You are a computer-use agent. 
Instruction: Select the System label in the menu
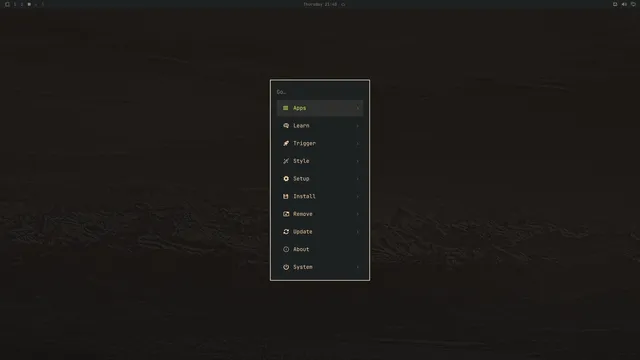click(302, 267)
